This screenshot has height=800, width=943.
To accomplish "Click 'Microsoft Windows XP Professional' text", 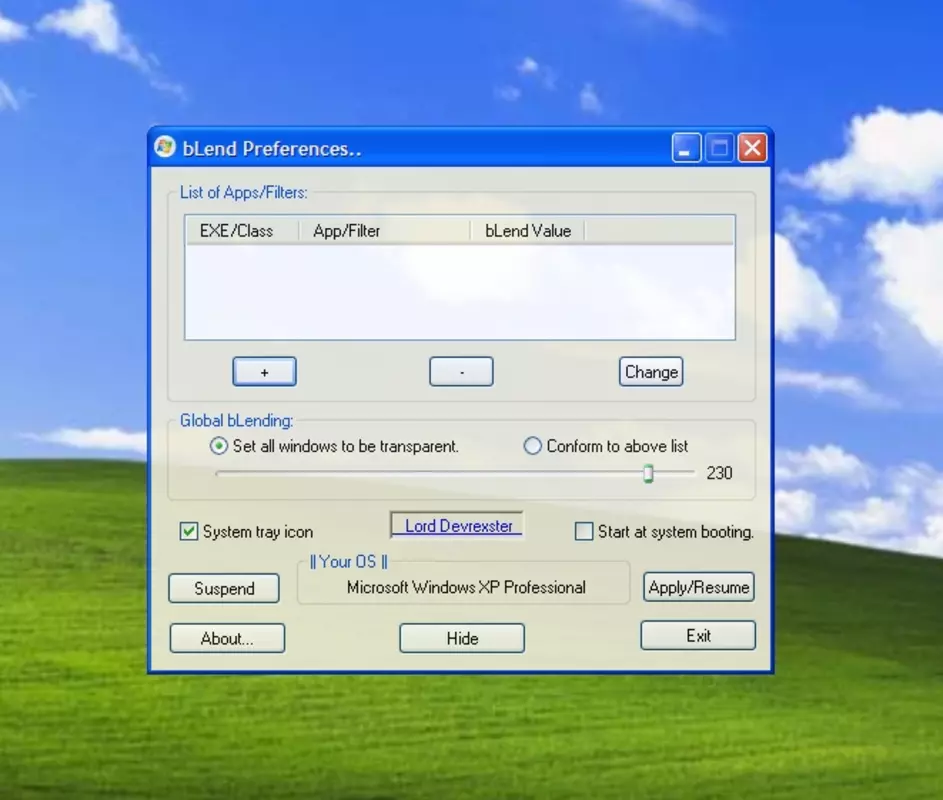I will (466, 587).
